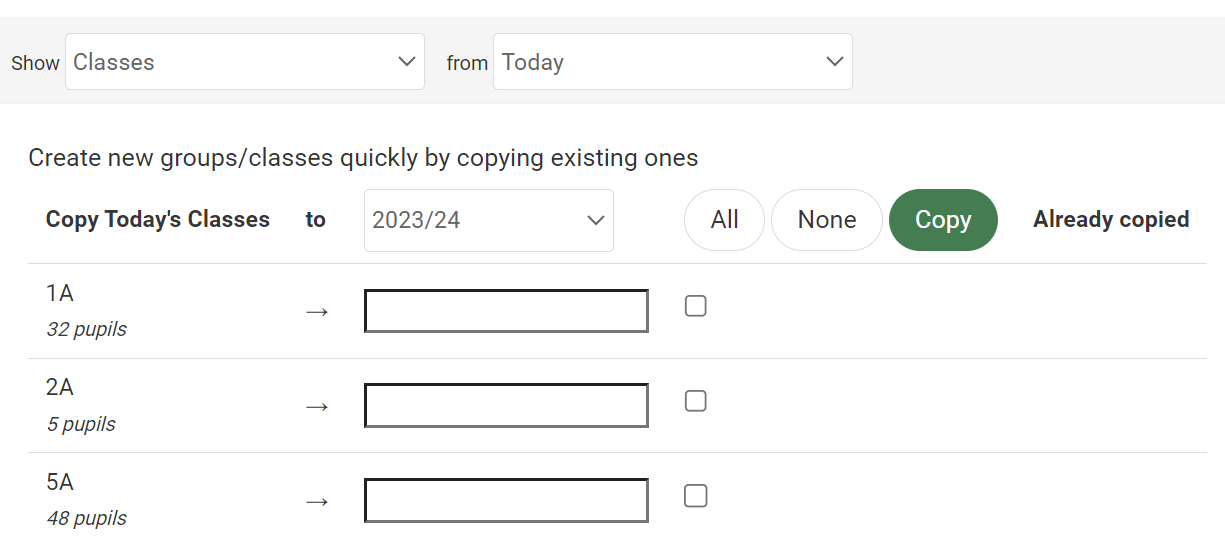Click the green Copy button
Screen dimensions: 1225x545
coord(943,220)
